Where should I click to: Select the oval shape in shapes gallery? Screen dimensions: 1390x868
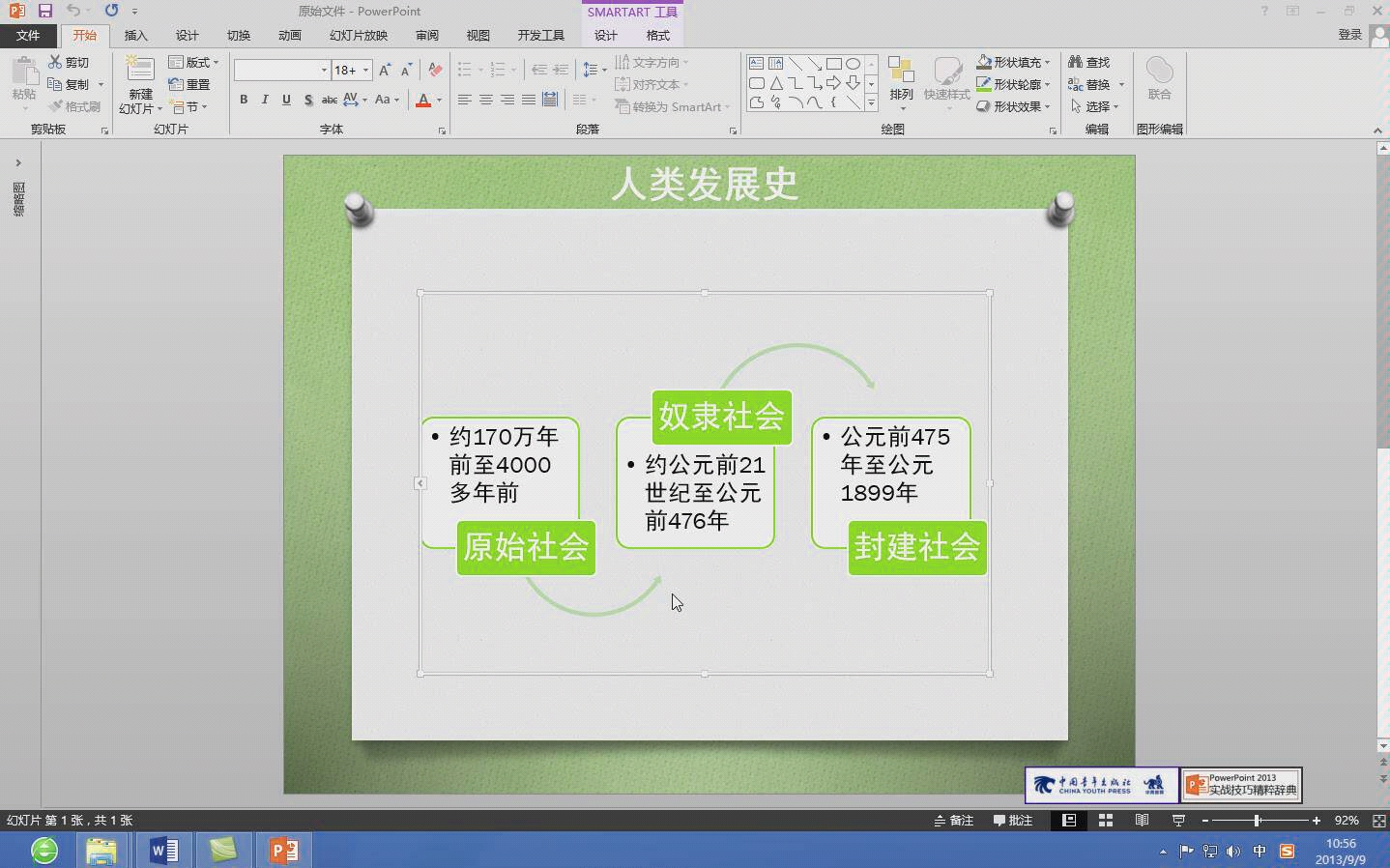coord(853,64)
